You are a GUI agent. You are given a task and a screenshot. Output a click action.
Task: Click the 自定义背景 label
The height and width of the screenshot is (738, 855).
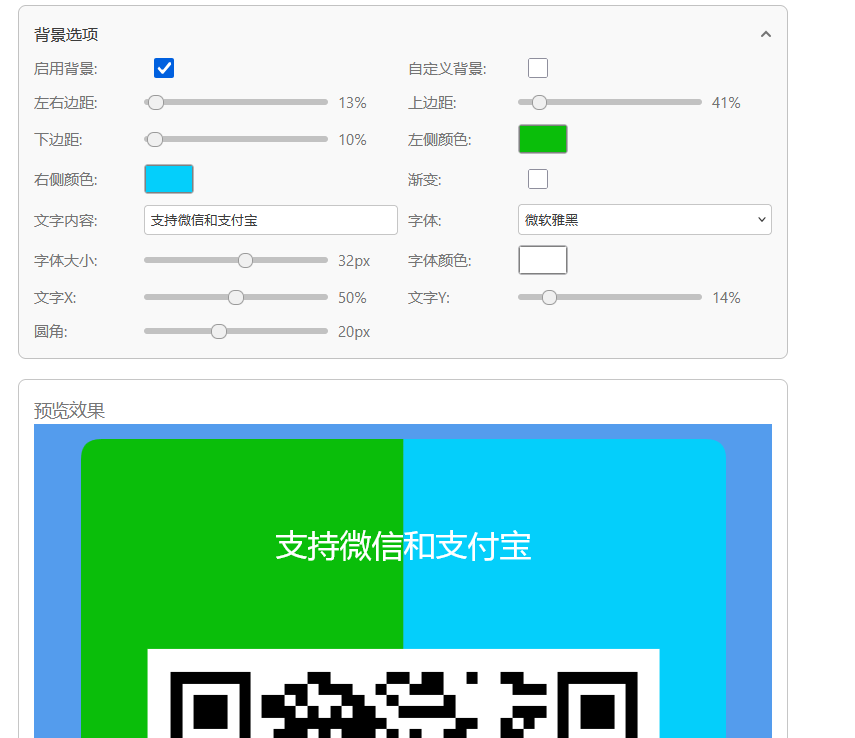447,69
